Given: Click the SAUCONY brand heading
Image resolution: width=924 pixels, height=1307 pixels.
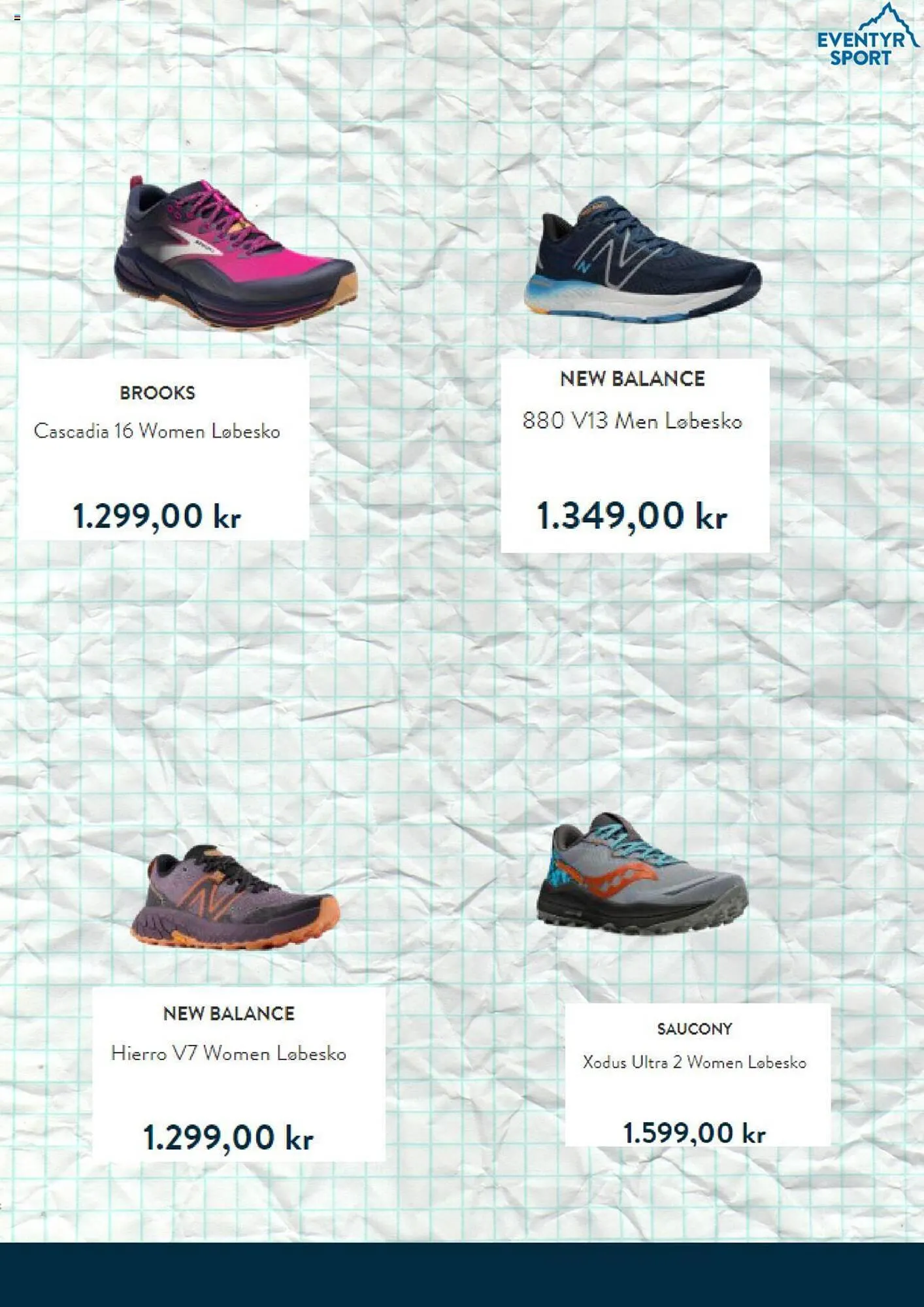Looking at the screenshot, I should coord(695,1029).
